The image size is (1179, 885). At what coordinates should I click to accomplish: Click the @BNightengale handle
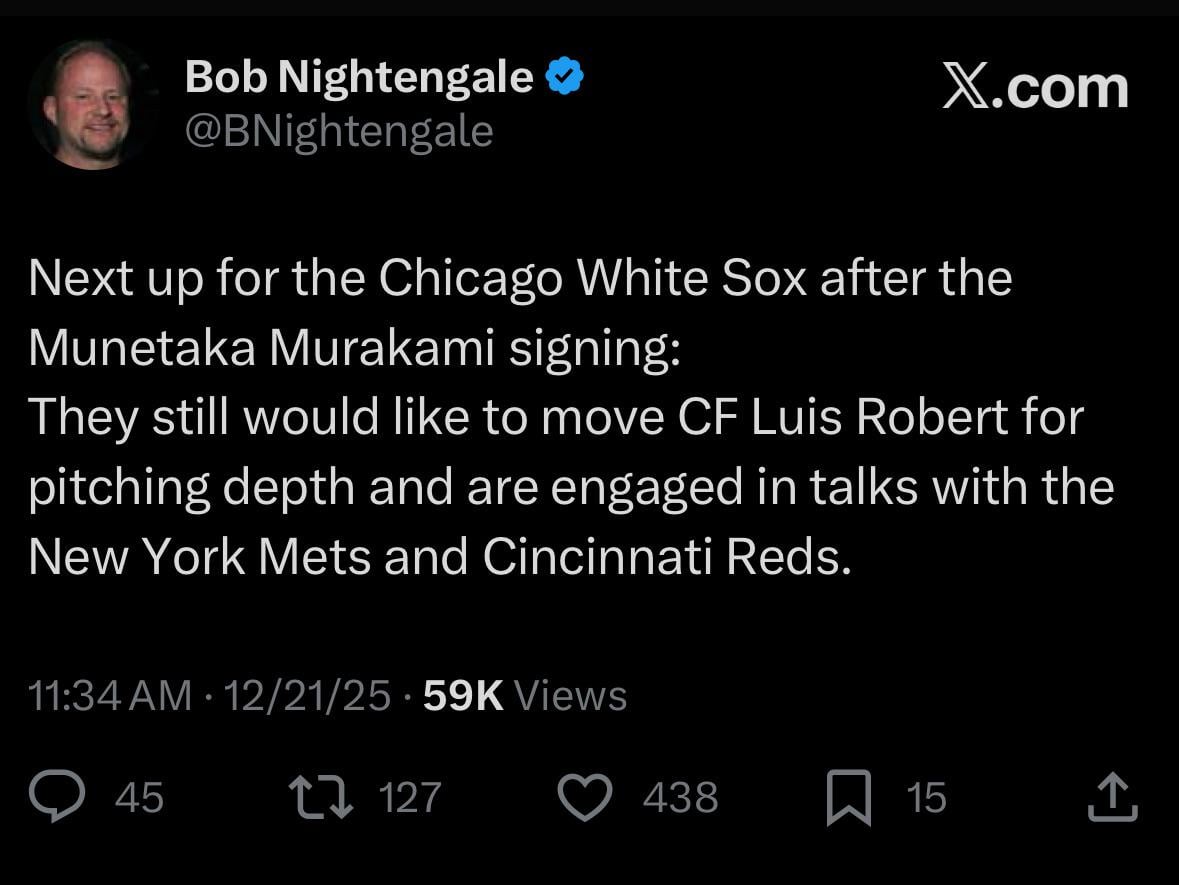pyautogui.click(x=338, y=130)
